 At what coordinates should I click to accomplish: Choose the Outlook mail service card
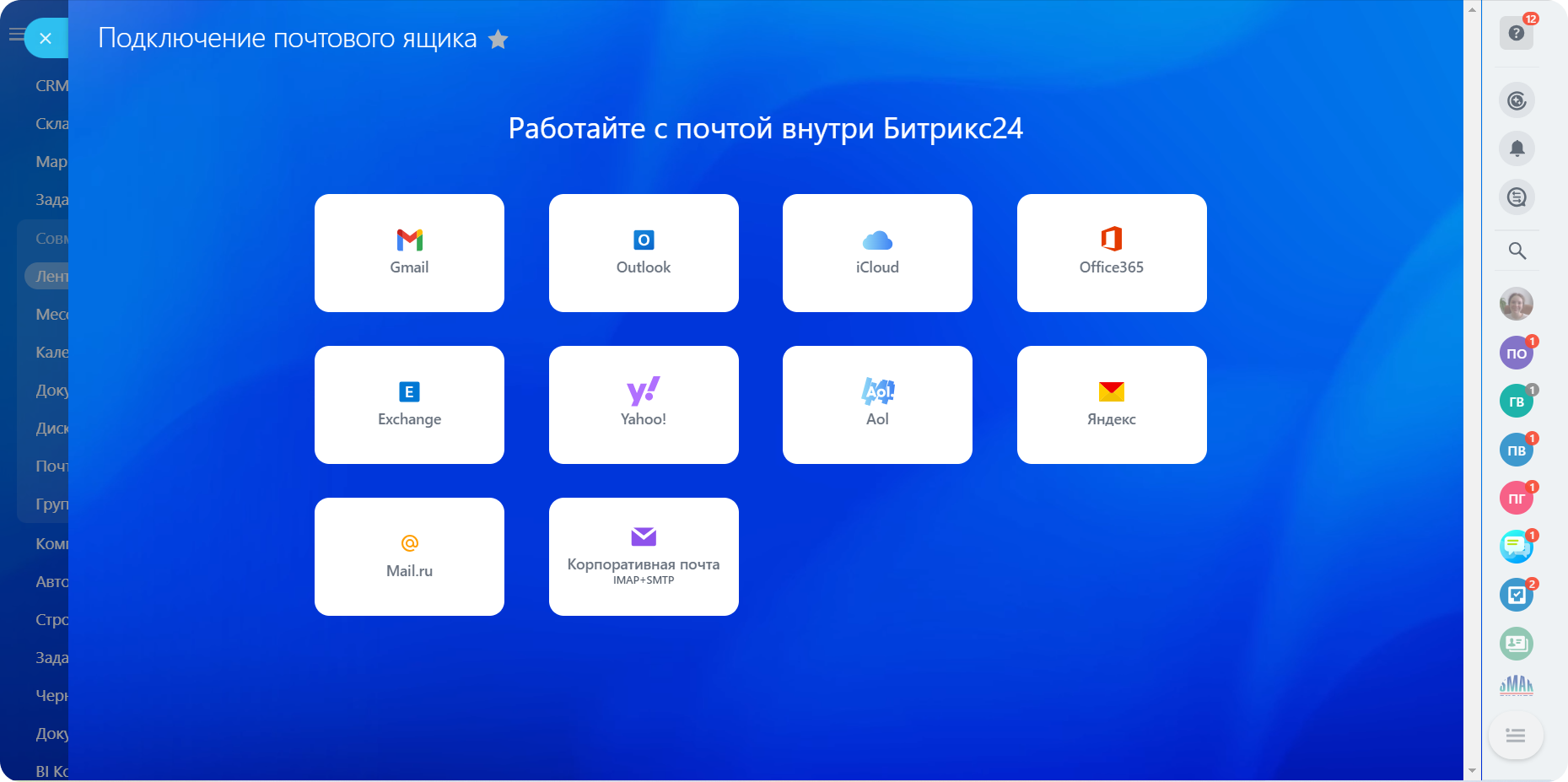(x=644, y=253)
